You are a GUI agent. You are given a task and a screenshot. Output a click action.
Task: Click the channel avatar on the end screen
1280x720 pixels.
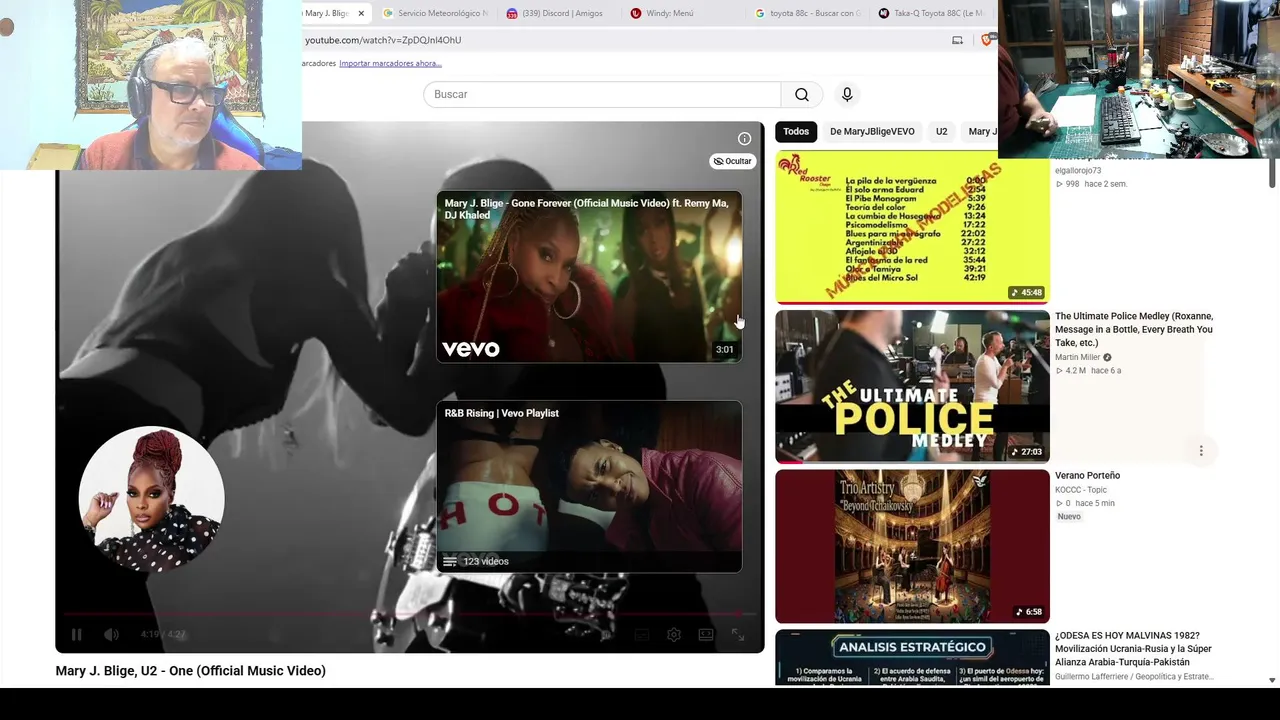[x=151, y=499]
